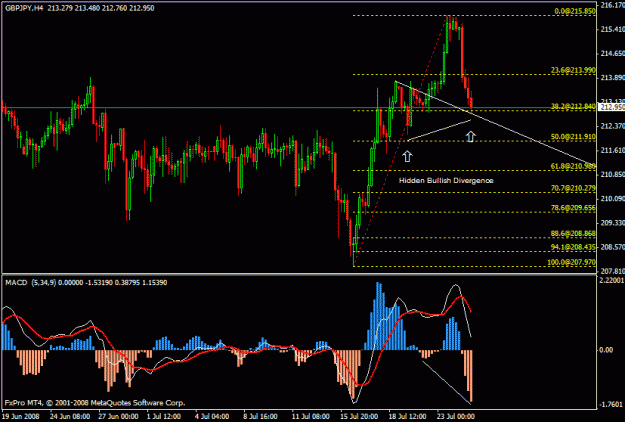
Task: Select the 23.6@213.990 Fibonacci level label
Action: point(573,70)
